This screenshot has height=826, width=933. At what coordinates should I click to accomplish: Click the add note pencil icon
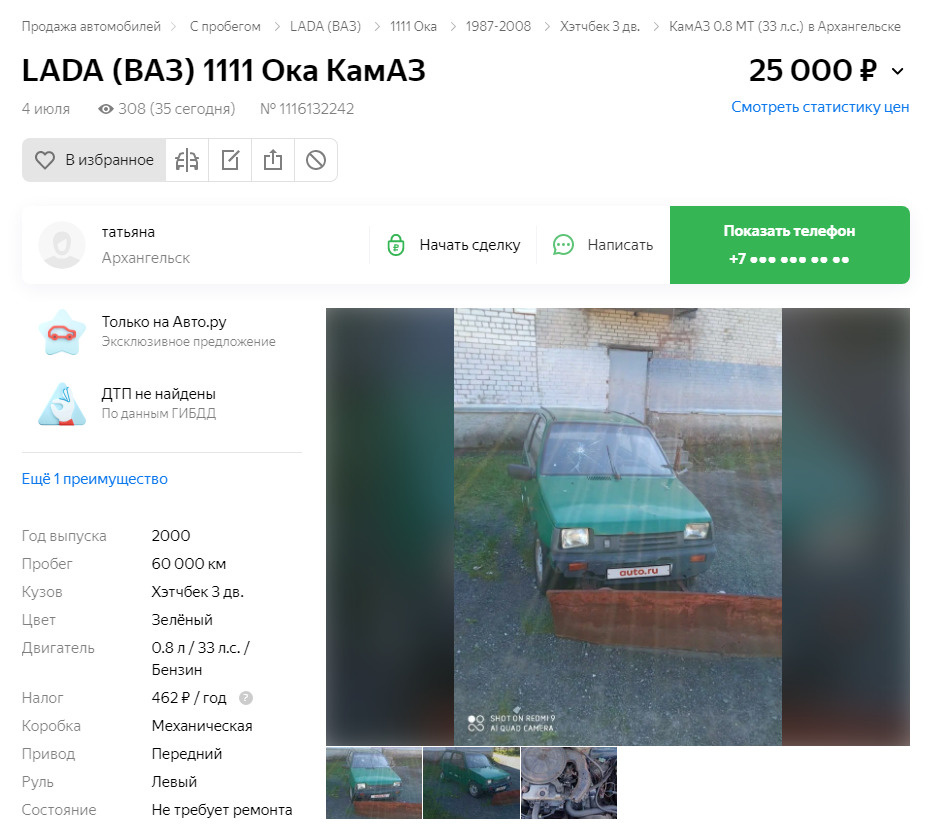(x=230, y=160)
